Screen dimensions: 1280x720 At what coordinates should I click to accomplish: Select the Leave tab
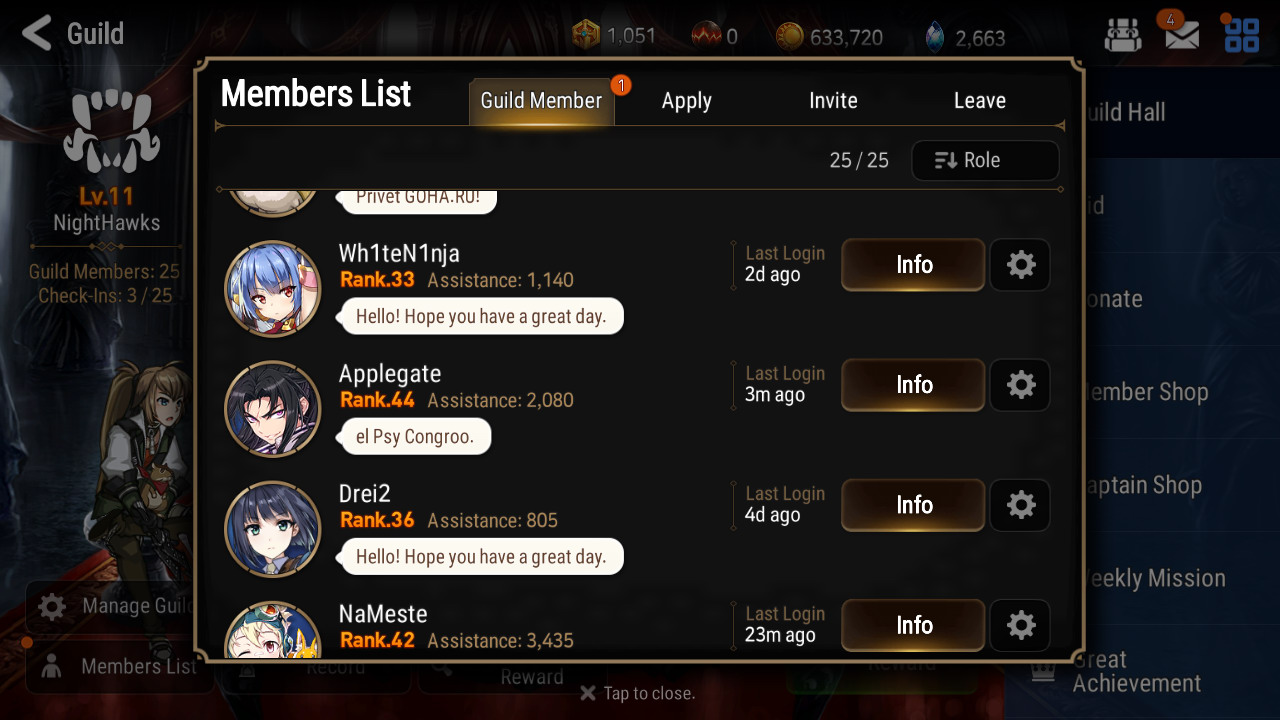tap(979, 101)
